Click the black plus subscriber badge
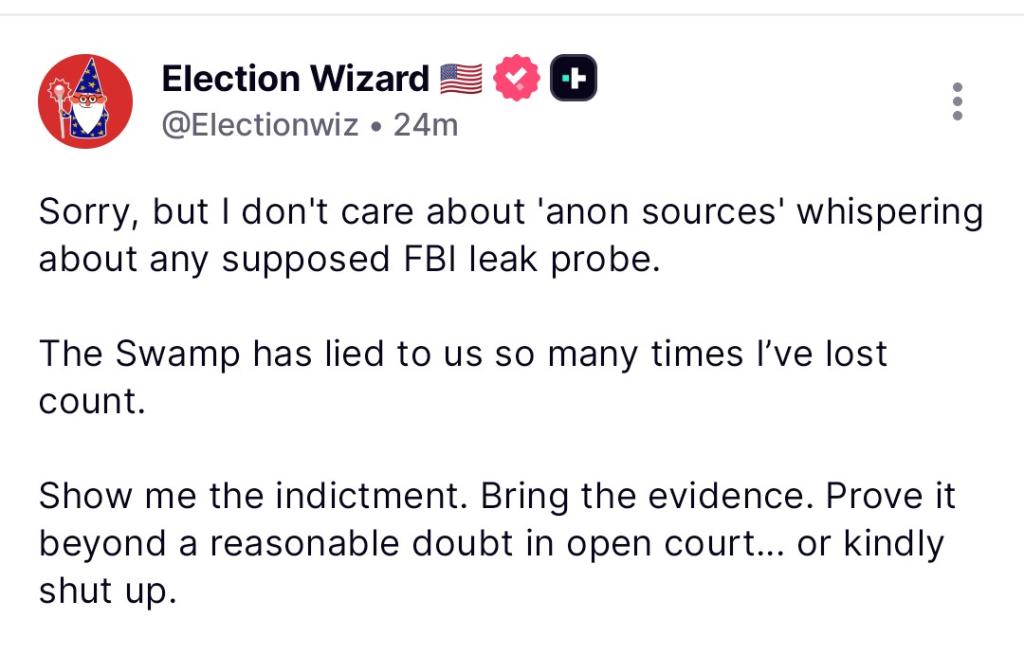This screenshot has height=655, width=1024. [x=573, y=78]
